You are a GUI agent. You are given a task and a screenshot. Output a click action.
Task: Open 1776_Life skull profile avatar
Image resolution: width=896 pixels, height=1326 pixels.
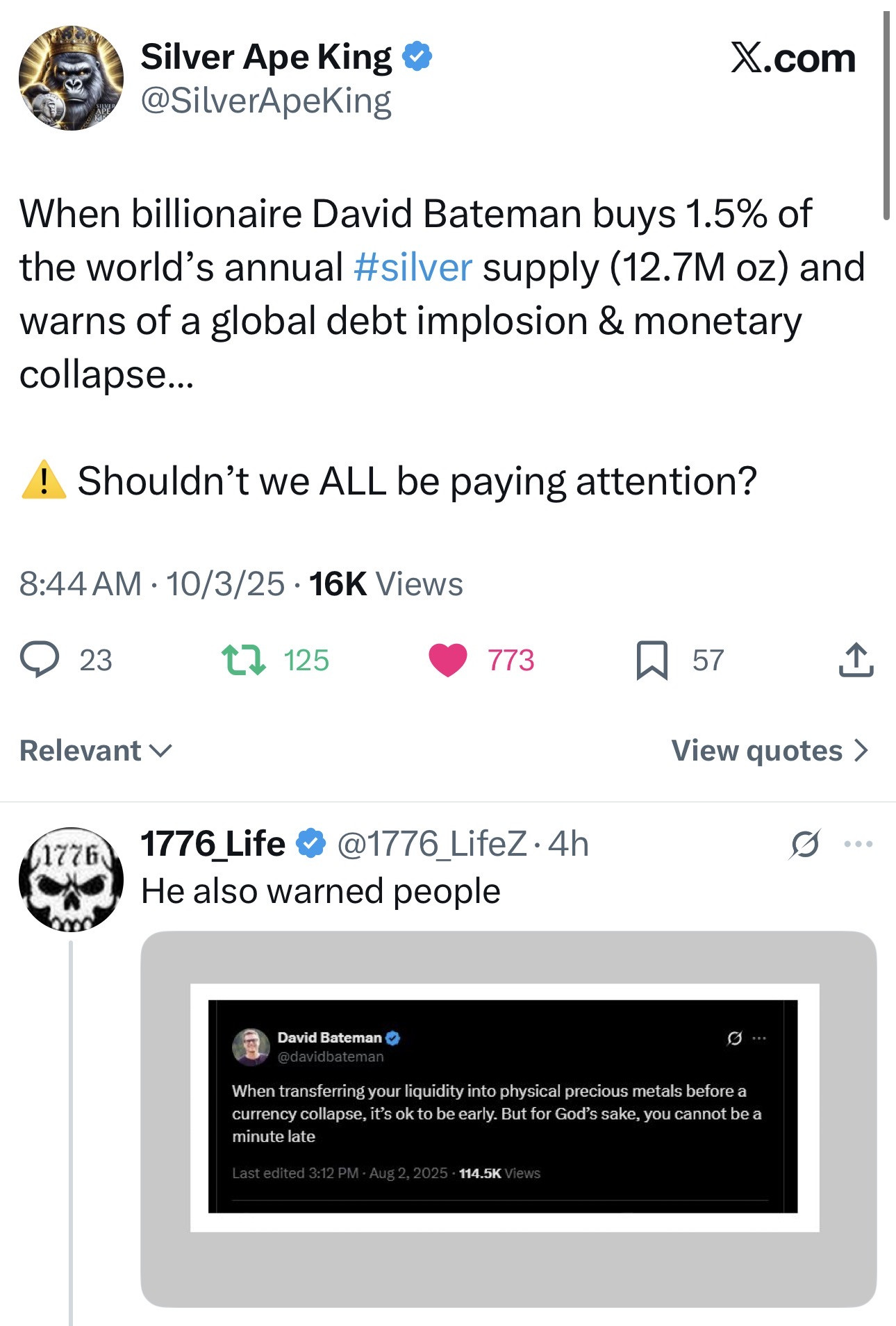click(71, 879)
